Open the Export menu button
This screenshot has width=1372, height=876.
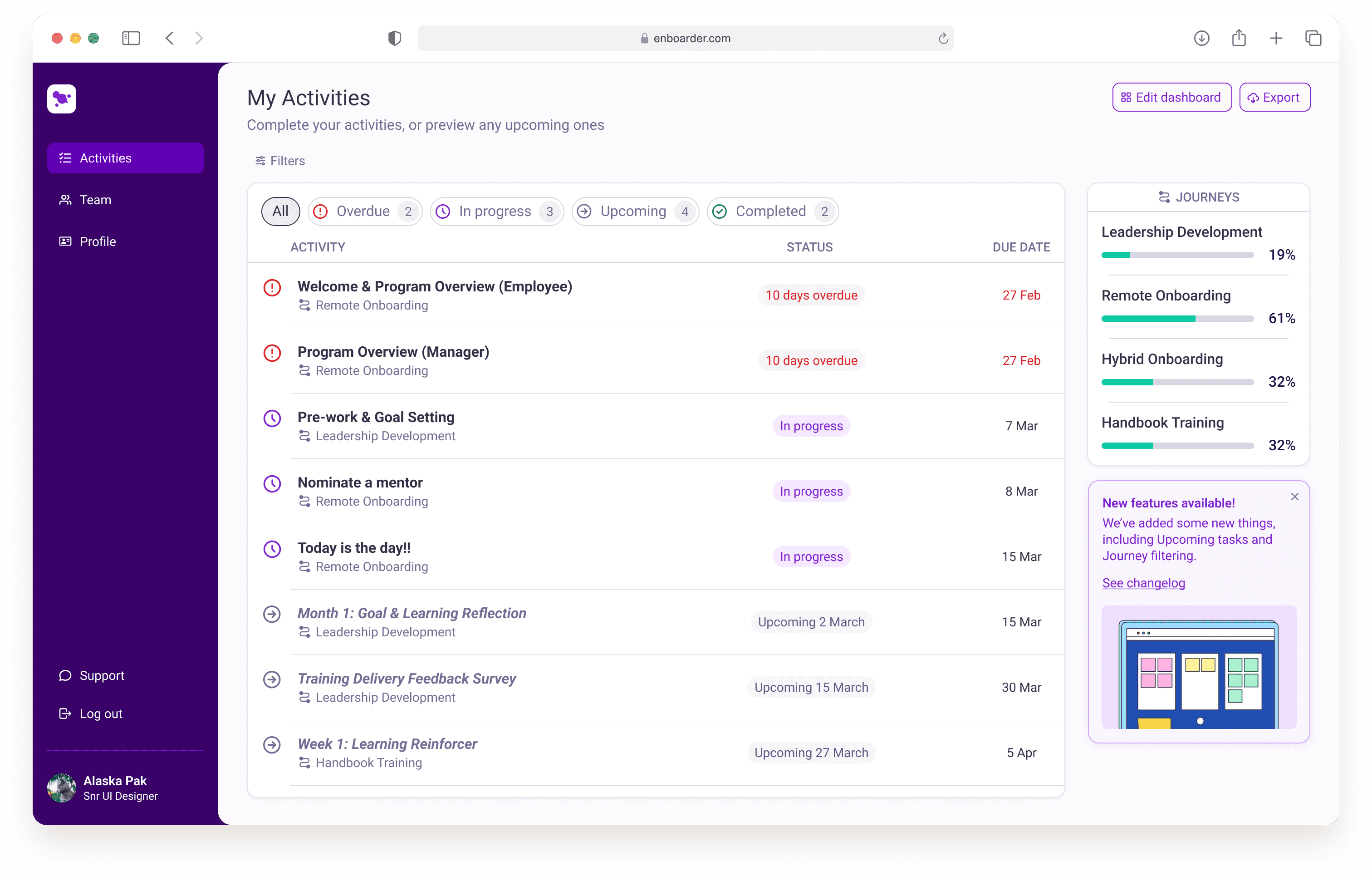pos(1274,98)
